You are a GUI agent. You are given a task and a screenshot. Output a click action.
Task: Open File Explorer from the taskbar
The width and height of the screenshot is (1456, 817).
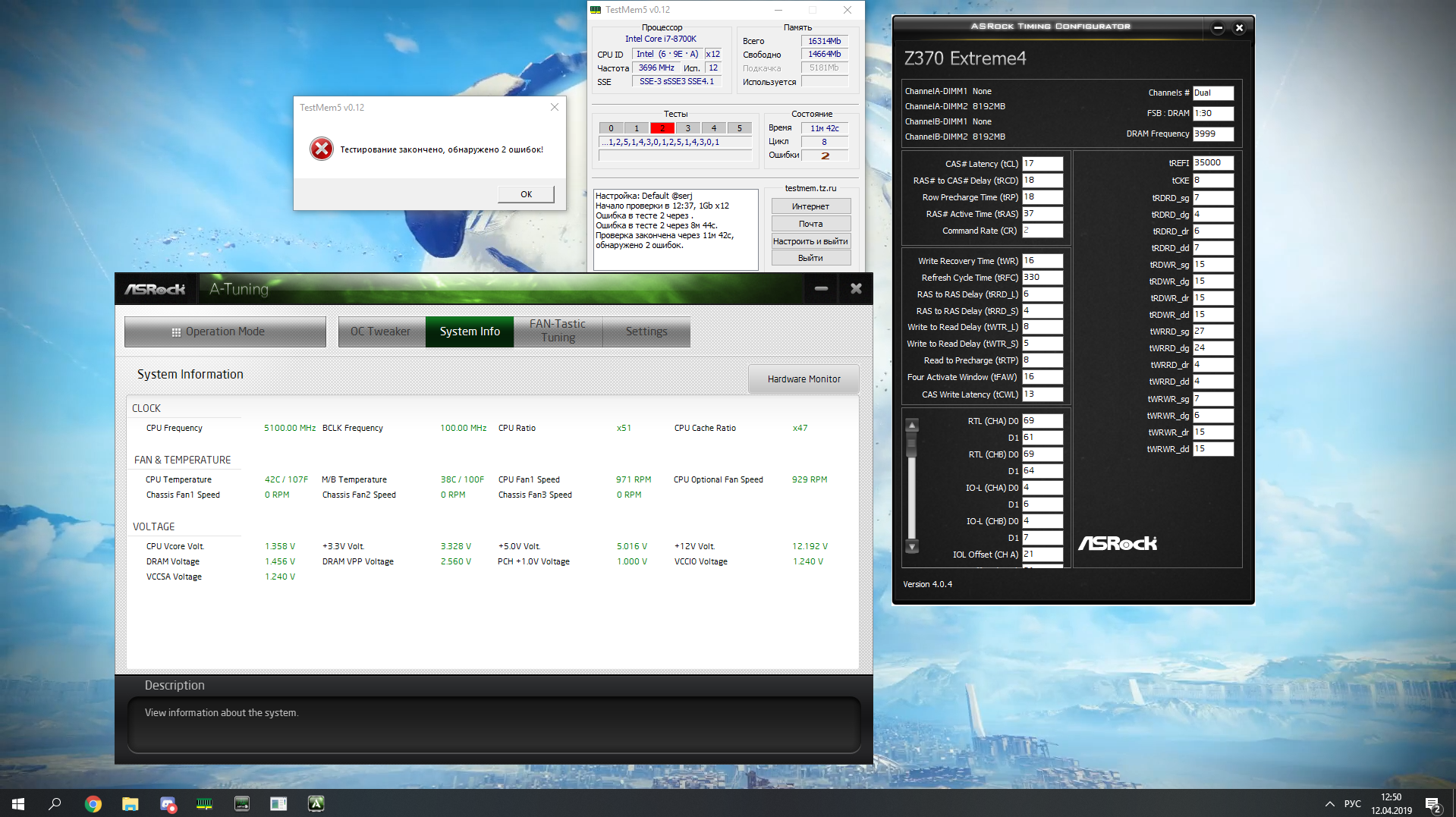click(x=131, y=803)
